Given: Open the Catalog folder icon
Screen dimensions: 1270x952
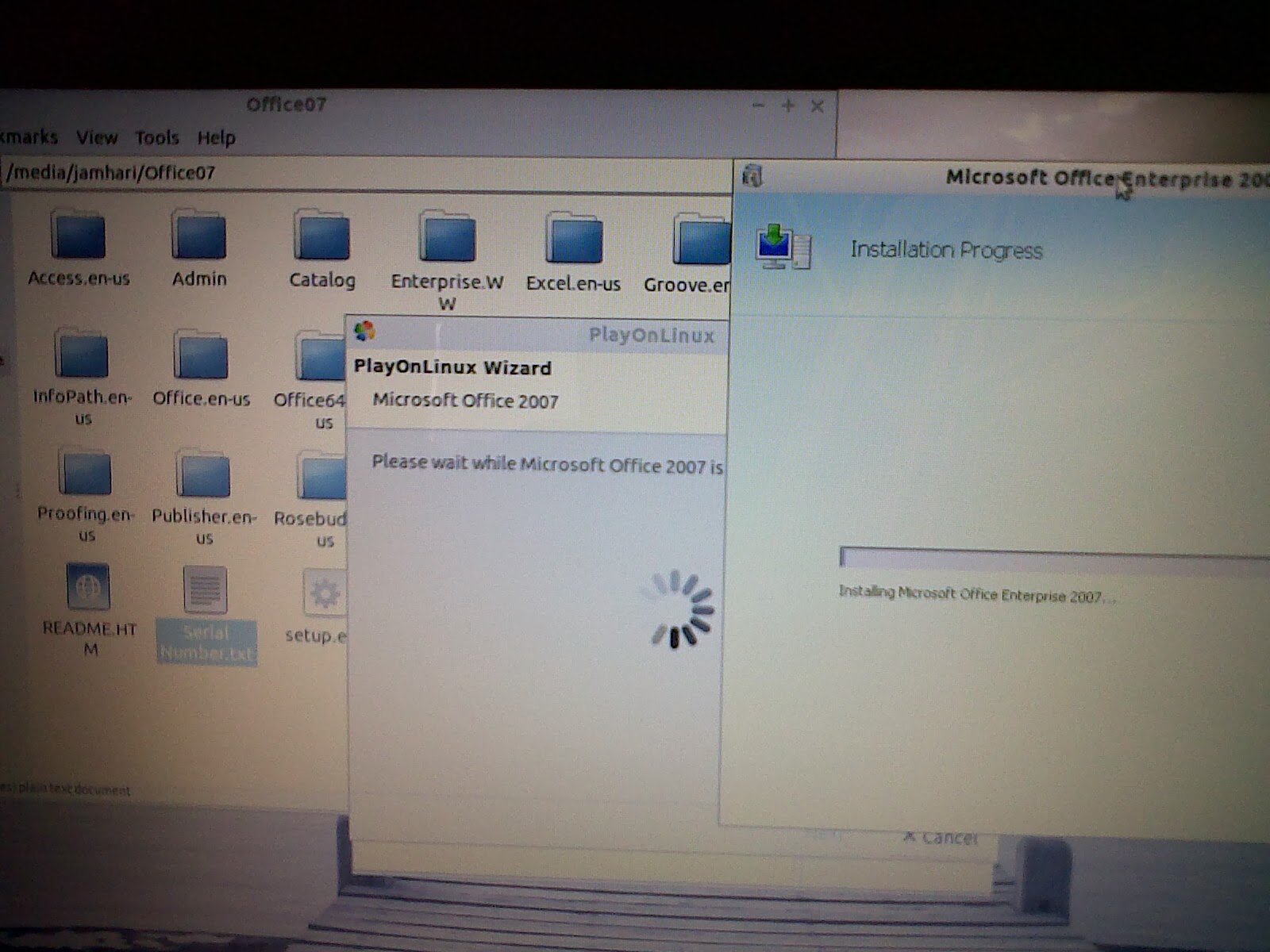Looking at the screenshot, I should coord(321,235).
